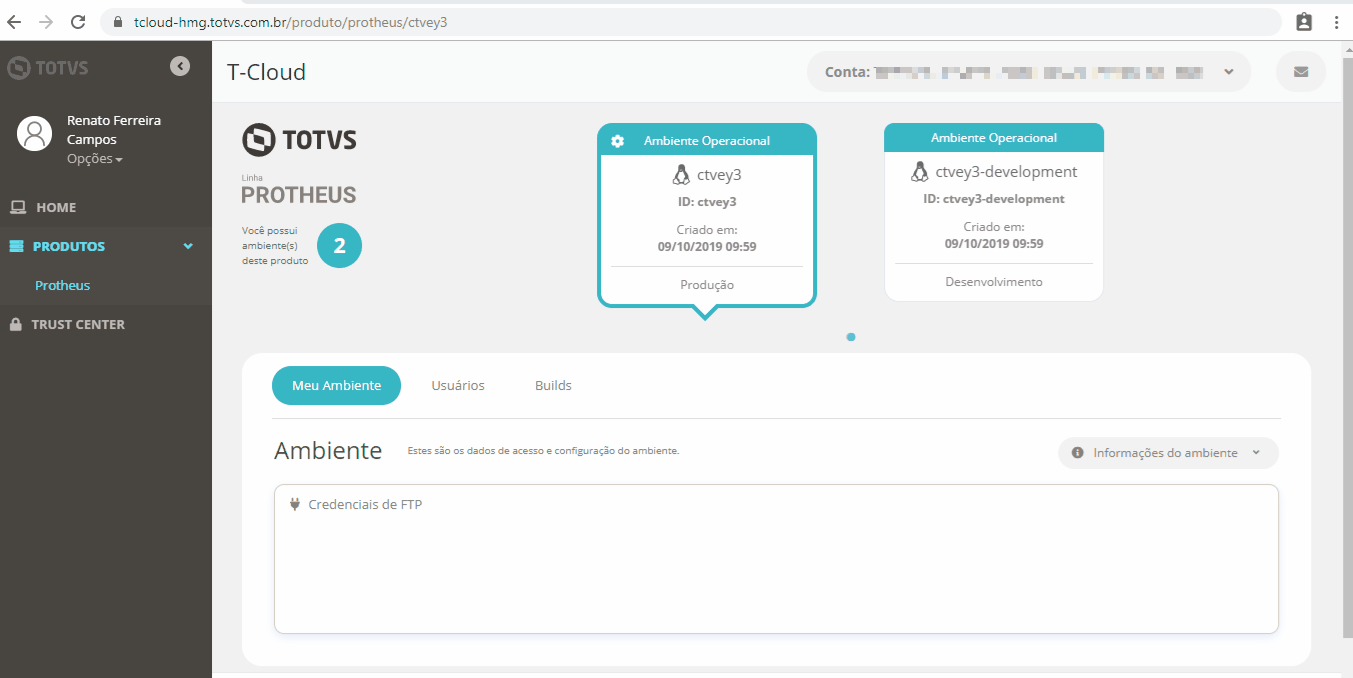Expand Informações do ambiente dropdown
This screenshot has width=1353, height=678.
[x=1168, y=453]
